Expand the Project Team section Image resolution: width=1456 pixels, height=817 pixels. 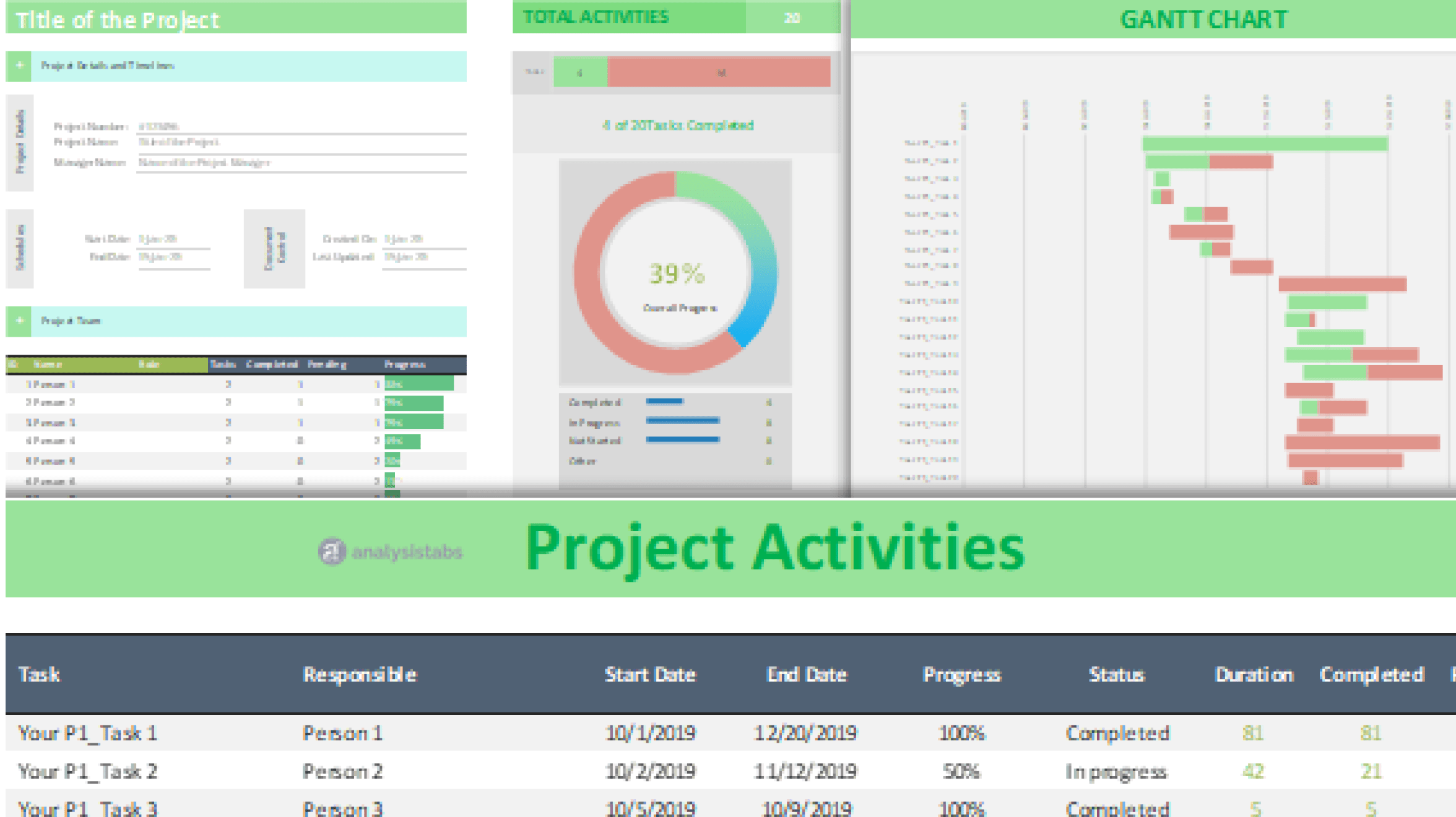pos(19,321)
